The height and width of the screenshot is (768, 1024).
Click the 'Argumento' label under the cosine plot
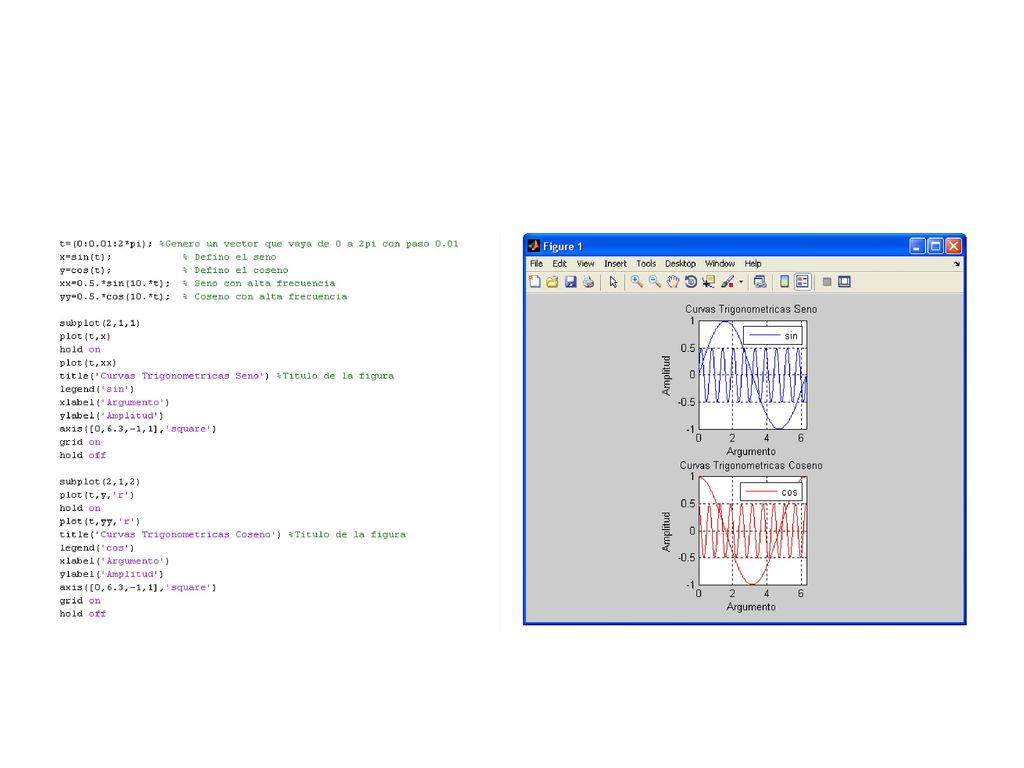point(751,607)
